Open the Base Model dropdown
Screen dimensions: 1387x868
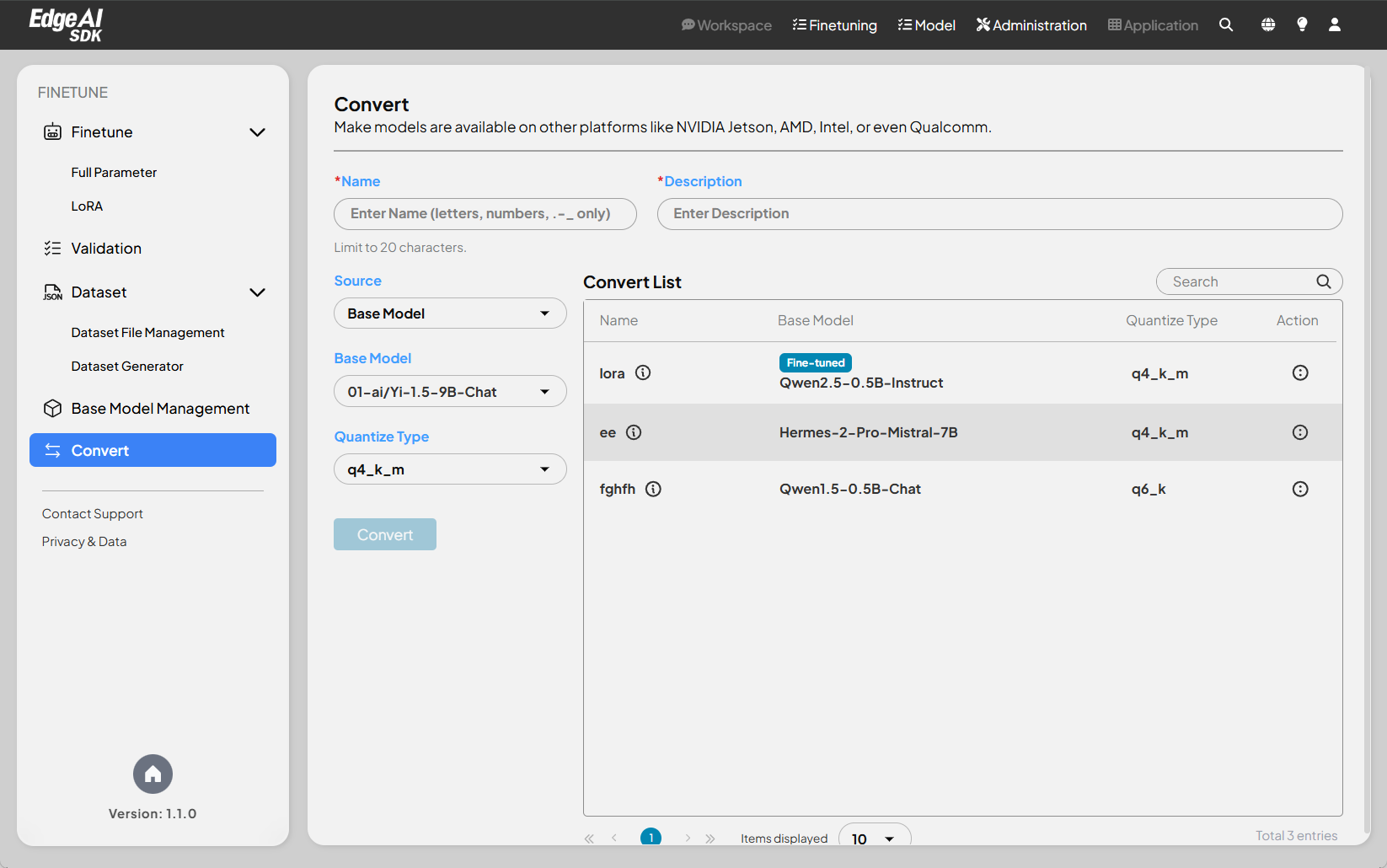[x=450, y=392]
